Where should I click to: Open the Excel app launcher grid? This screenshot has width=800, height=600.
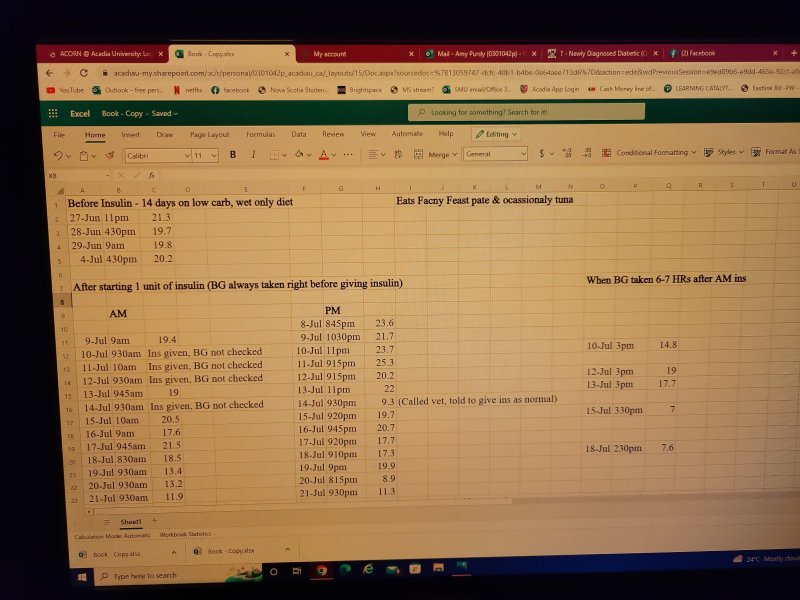(52, 114)
